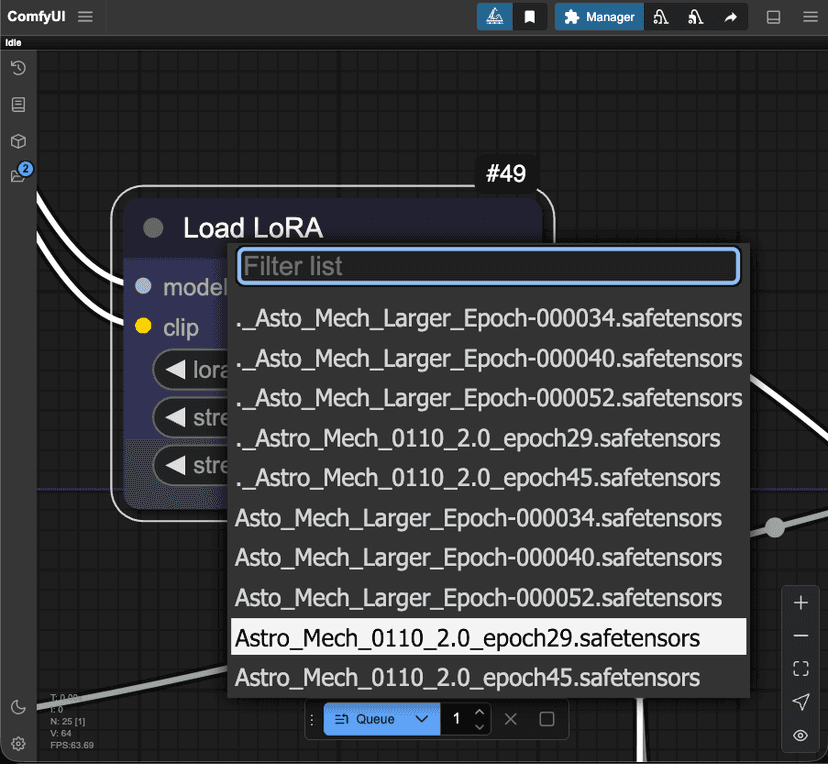The image size is (828, 764).
Task: Choose Asto_Mech_Larger_Epoch-000040.safetensors without dot prefix
Action: point(478,558)
